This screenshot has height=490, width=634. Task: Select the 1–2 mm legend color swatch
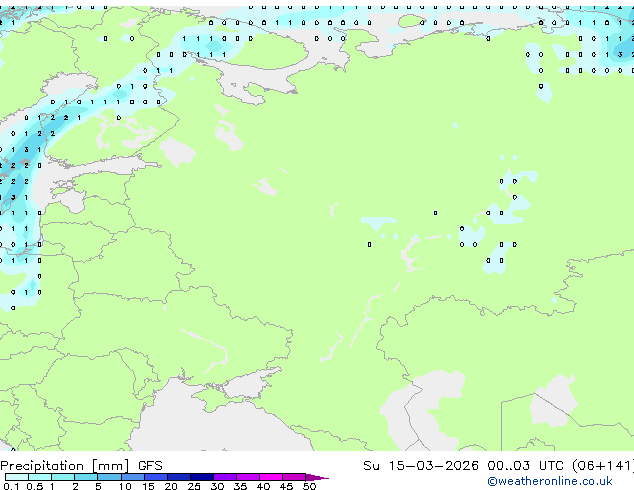(x=63, y=477)
